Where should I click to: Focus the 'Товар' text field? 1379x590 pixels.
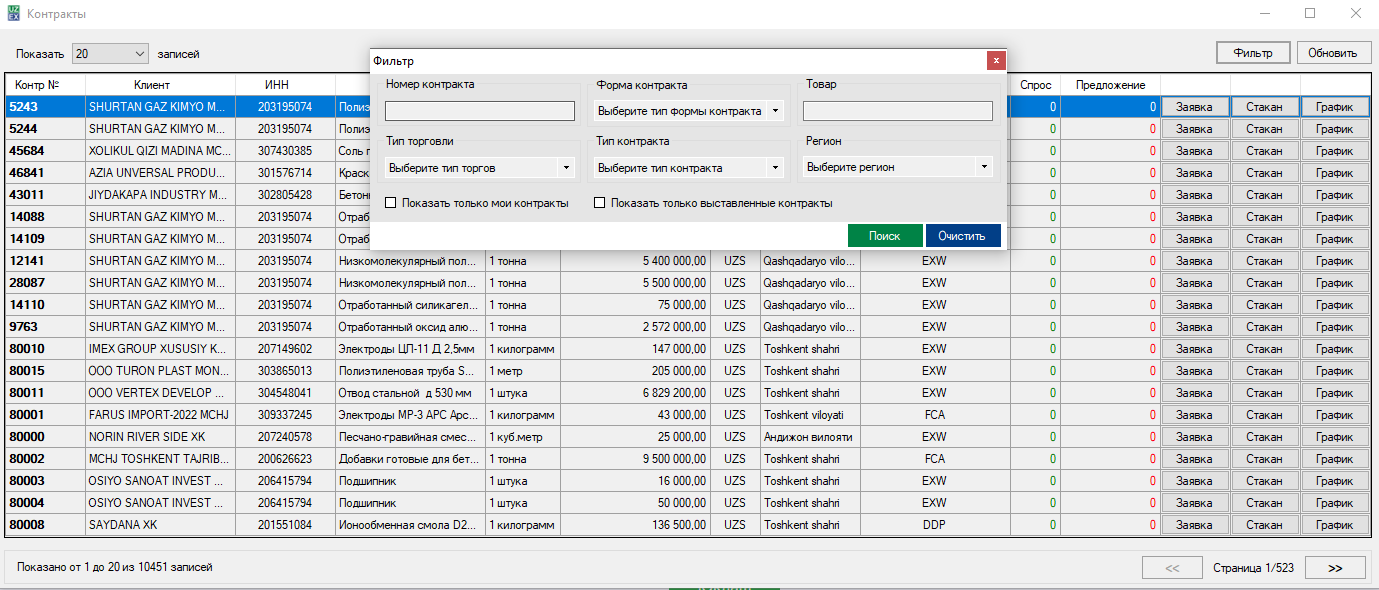[x=897, y=111]
